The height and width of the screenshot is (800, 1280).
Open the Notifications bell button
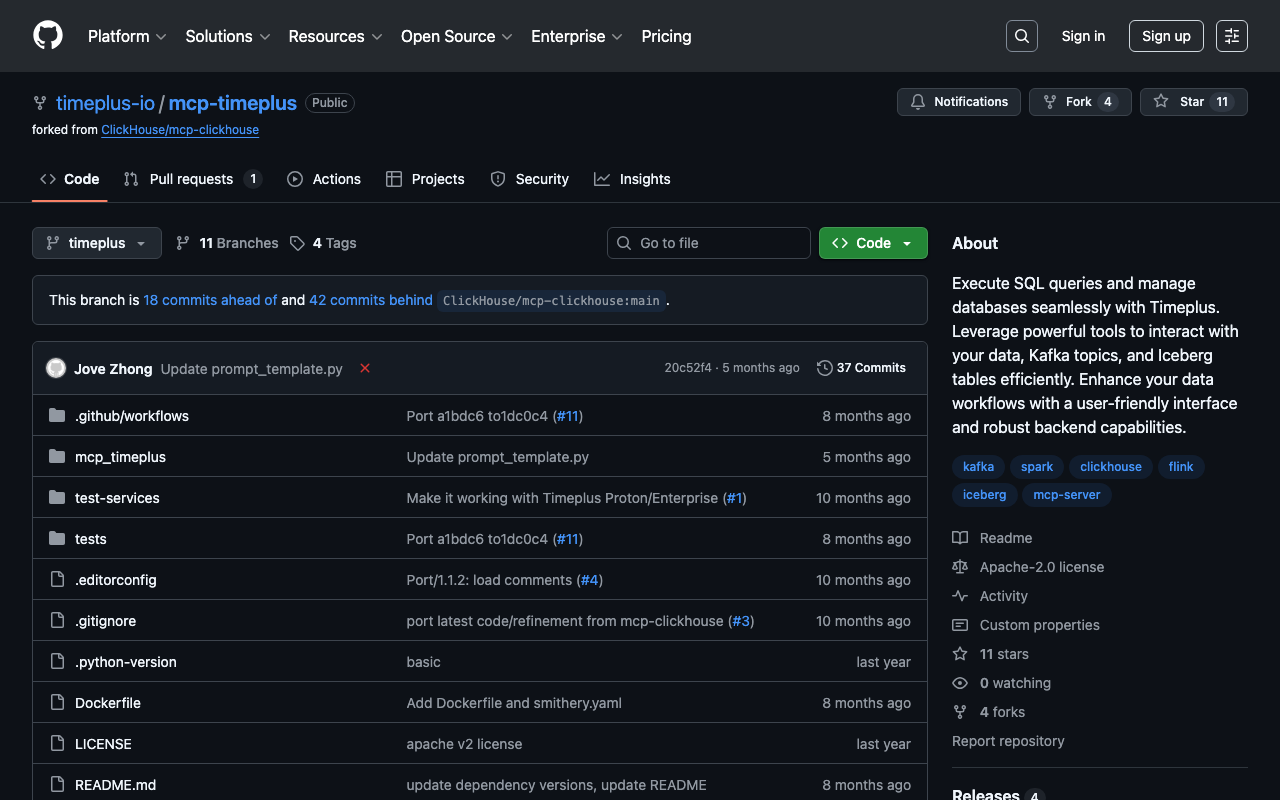coord(959,102)
